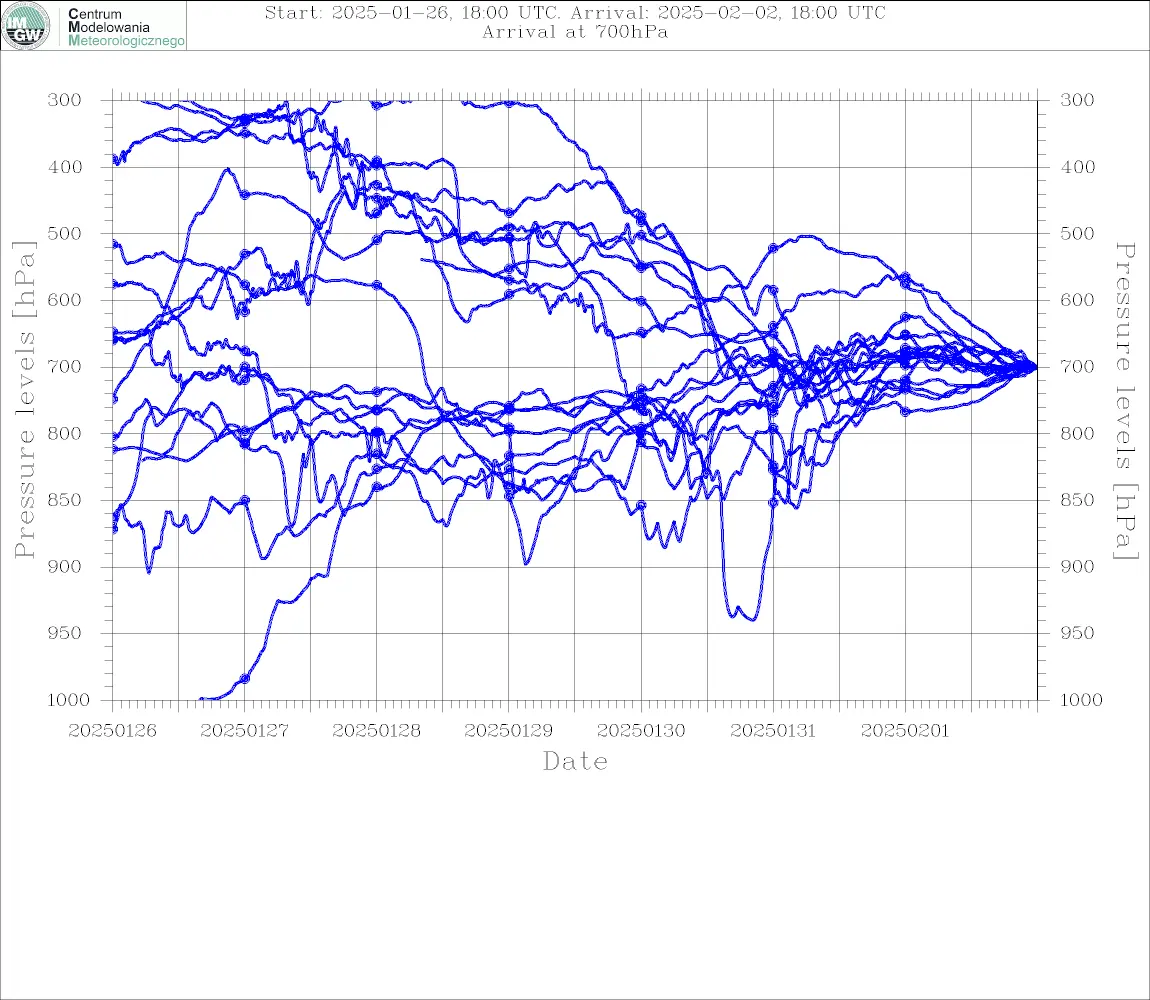Click the right y-axis value 850
Viewport: 1150px width, 1000px height.
(1077, 500)
